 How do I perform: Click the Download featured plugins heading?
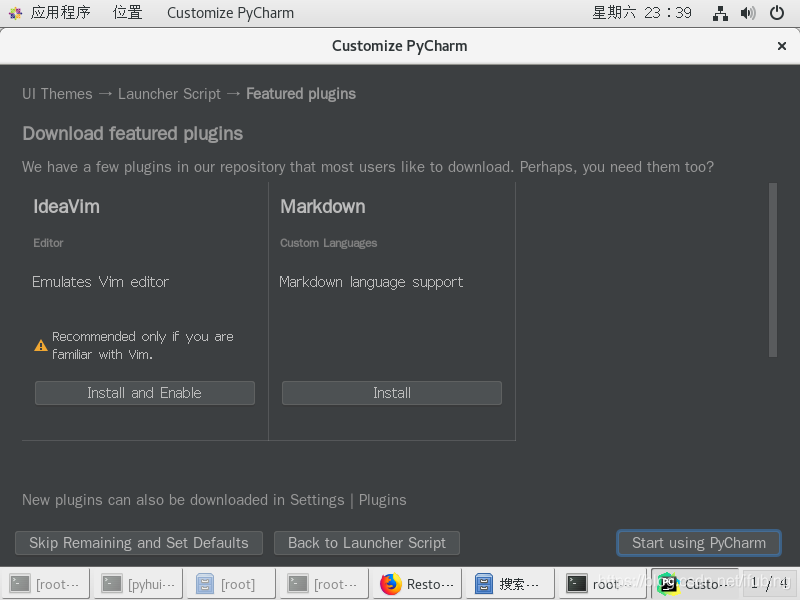[x=133, y=134]
